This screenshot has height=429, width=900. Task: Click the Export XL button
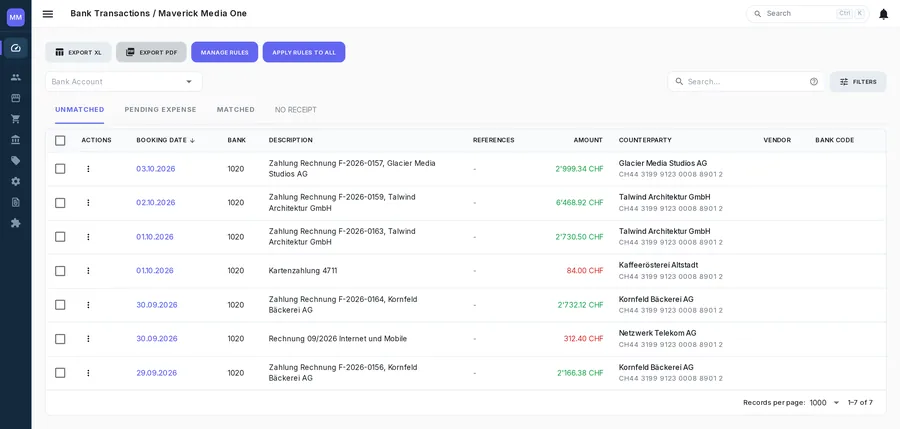79,52
